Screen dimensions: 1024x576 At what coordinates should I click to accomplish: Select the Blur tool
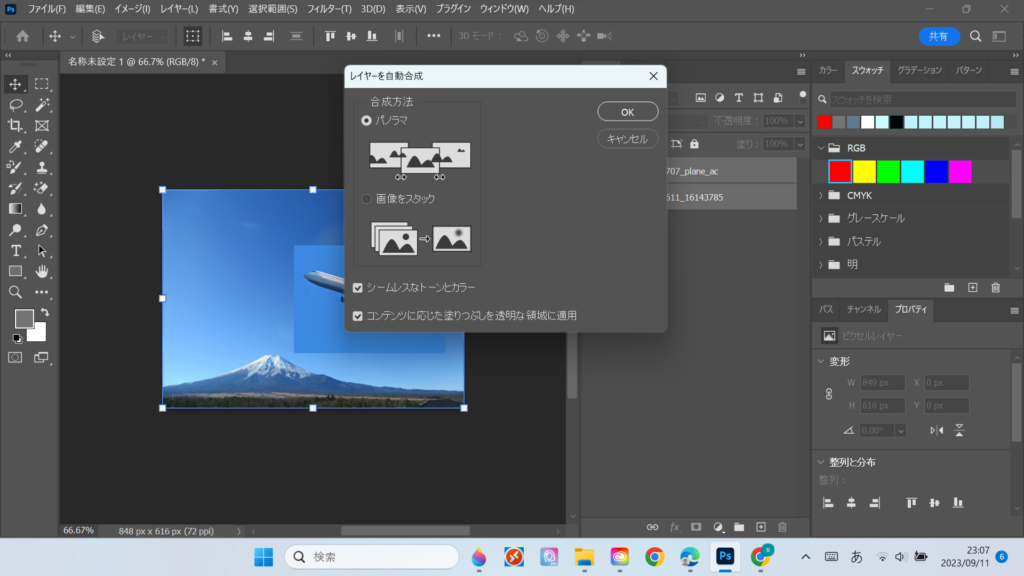[x=42, y=209]
